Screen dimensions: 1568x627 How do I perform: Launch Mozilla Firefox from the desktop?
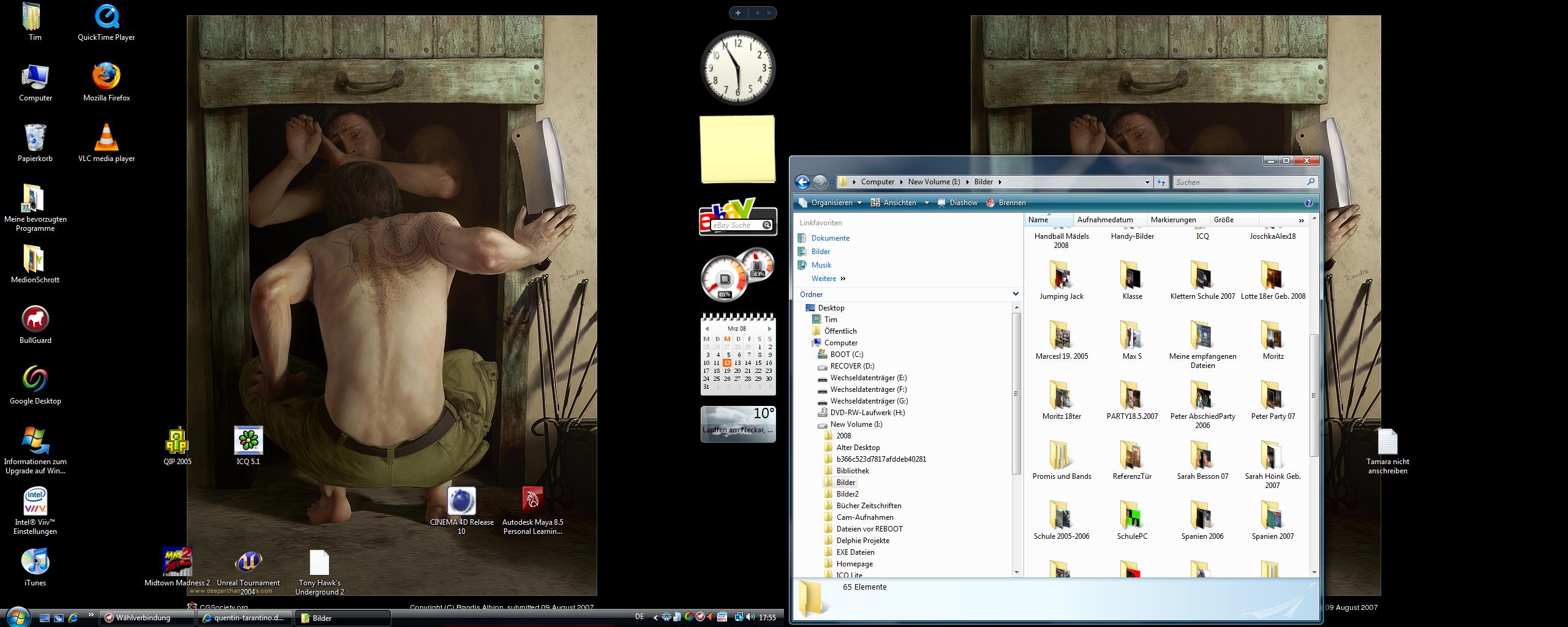tap(107, 82)
